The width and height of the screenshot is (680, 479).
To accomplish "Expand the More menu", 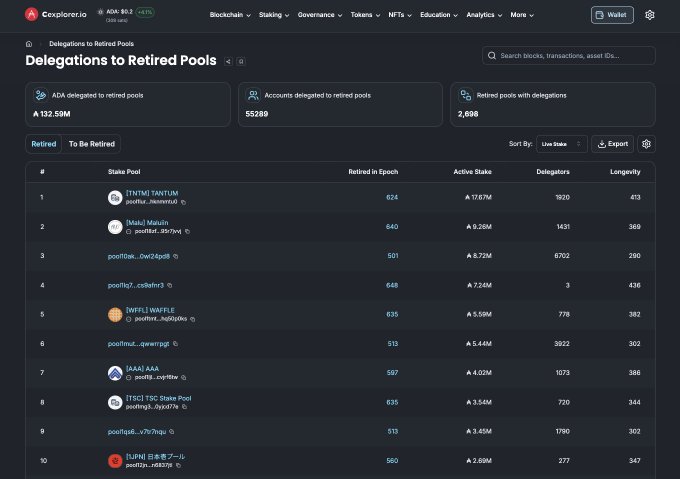I will pyautogui.click(x=522, y=15).
